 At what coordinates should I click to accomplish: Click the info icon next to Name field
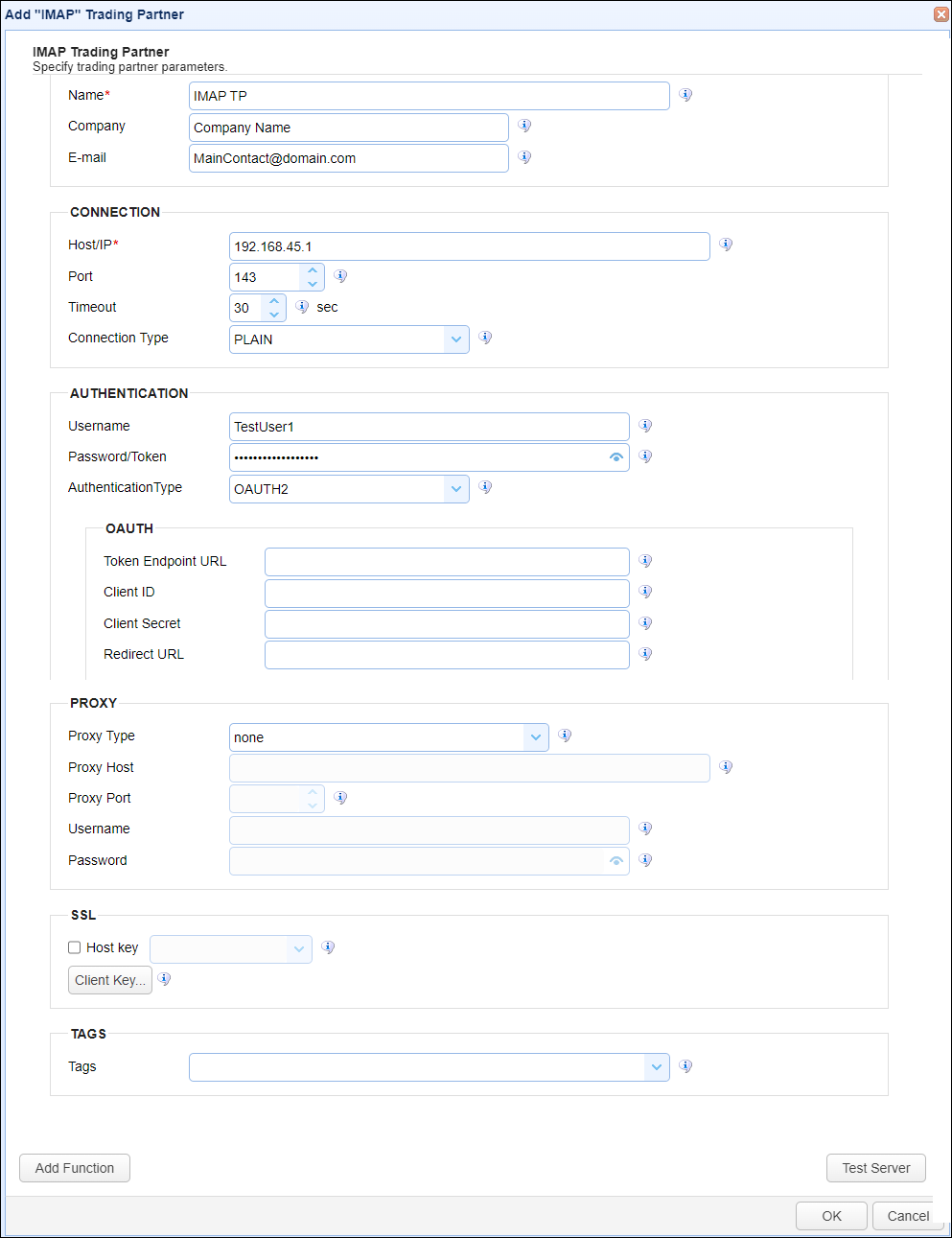[685, 95]
